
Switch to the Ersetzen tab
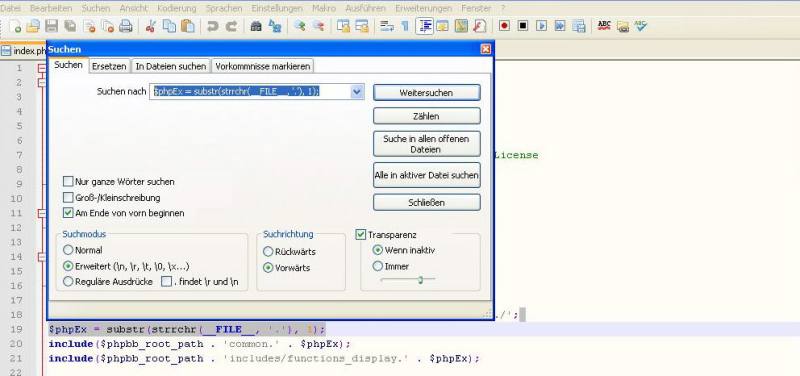(109, 66)
